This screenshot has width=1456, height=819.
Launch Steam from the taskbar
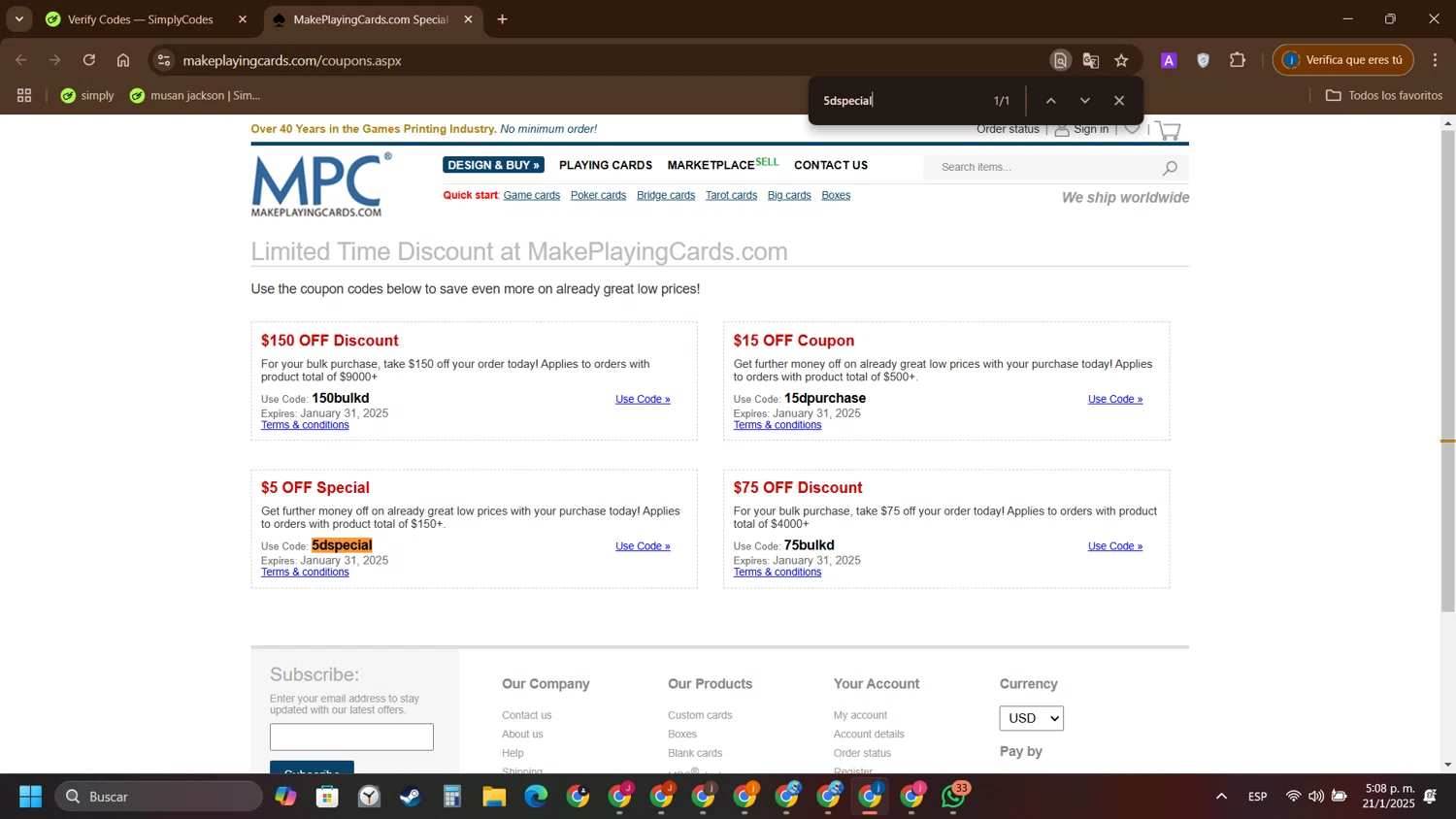click(411, 797)
